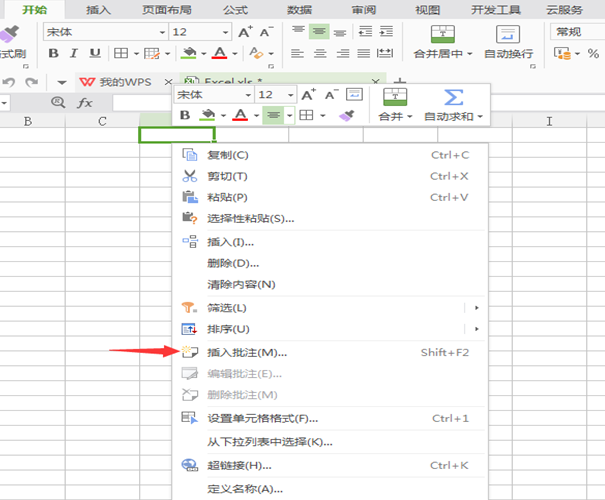Open the Insert ribbon tab

[x=98, y=10]
